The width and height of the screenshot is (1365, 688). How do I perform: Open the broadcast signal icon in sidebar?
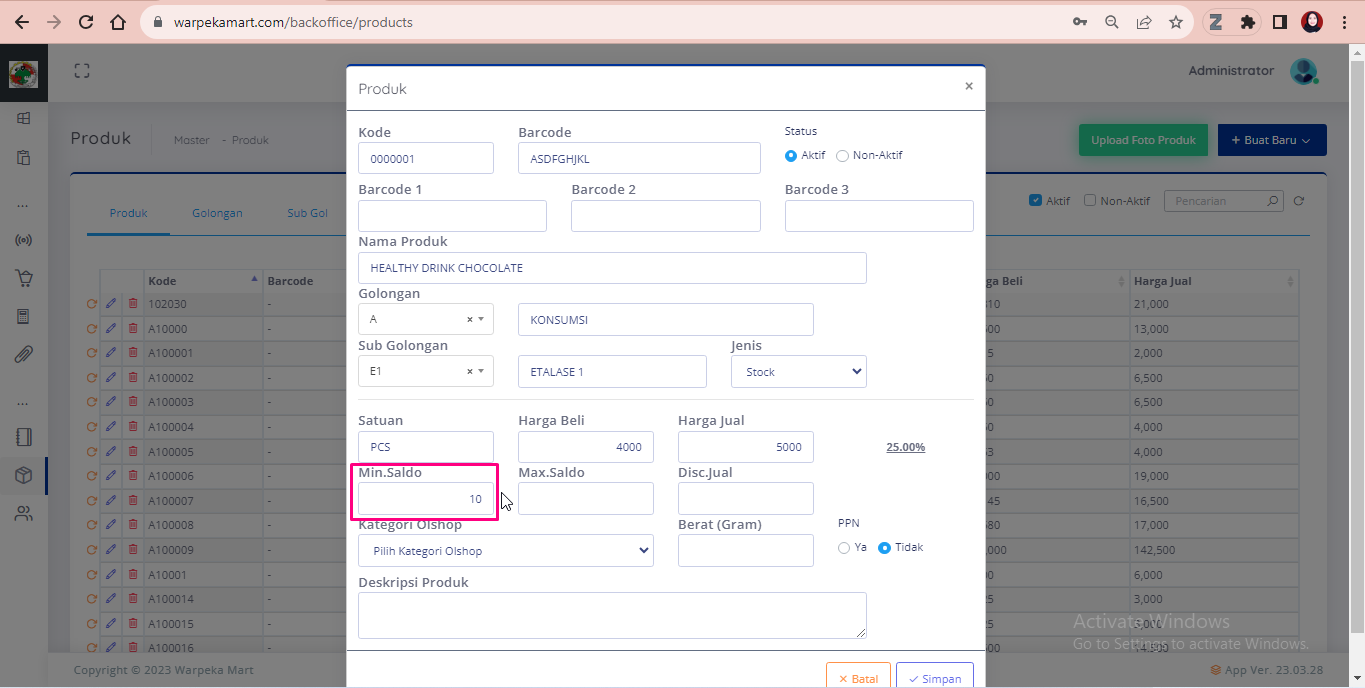pos(24,241)
